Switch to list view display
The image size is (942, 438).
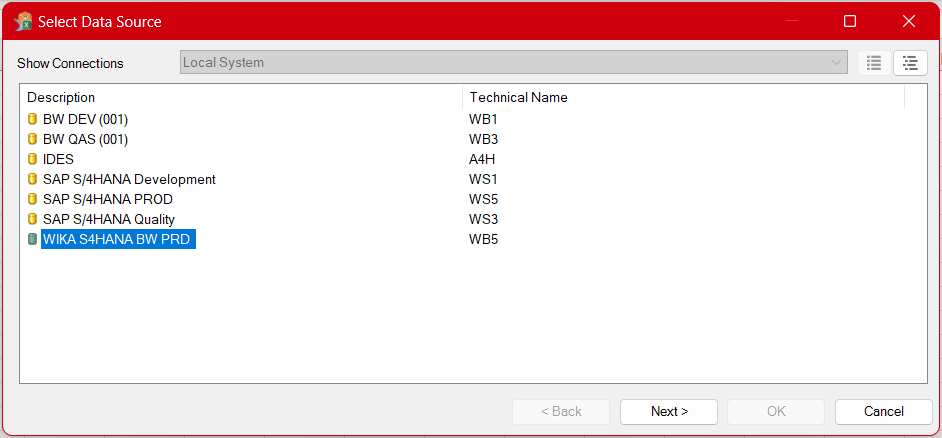pyautogui.click(x=874, y=63)
